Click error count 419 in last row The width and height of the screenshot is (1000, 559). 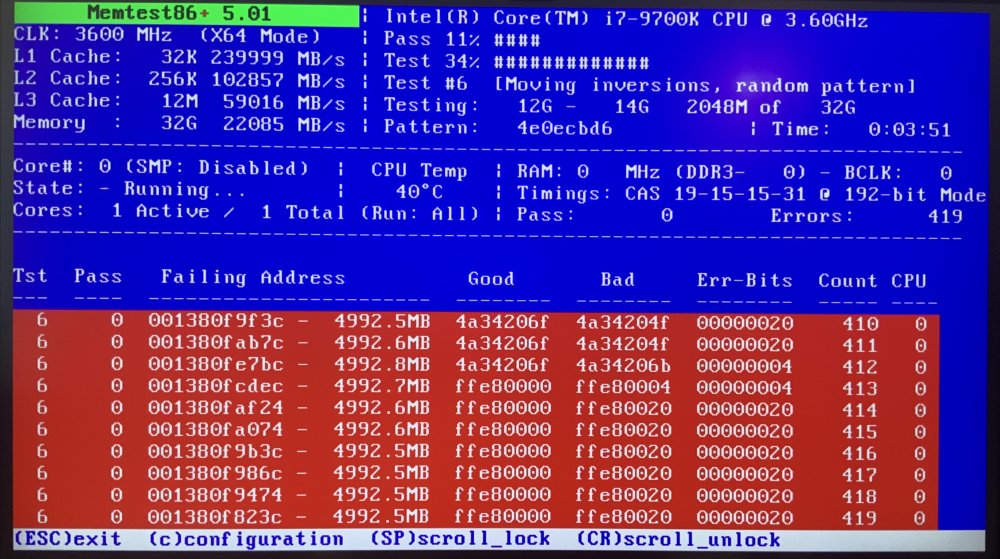(x=860, y=518)
